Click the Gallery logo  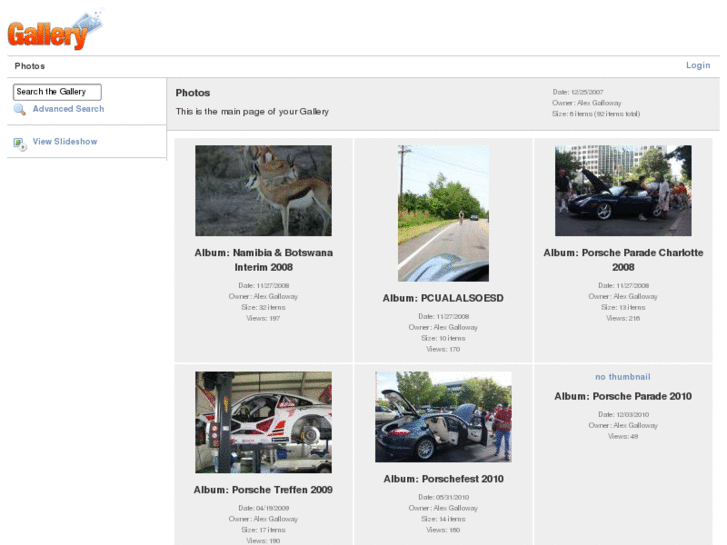(x=53, y=31)
